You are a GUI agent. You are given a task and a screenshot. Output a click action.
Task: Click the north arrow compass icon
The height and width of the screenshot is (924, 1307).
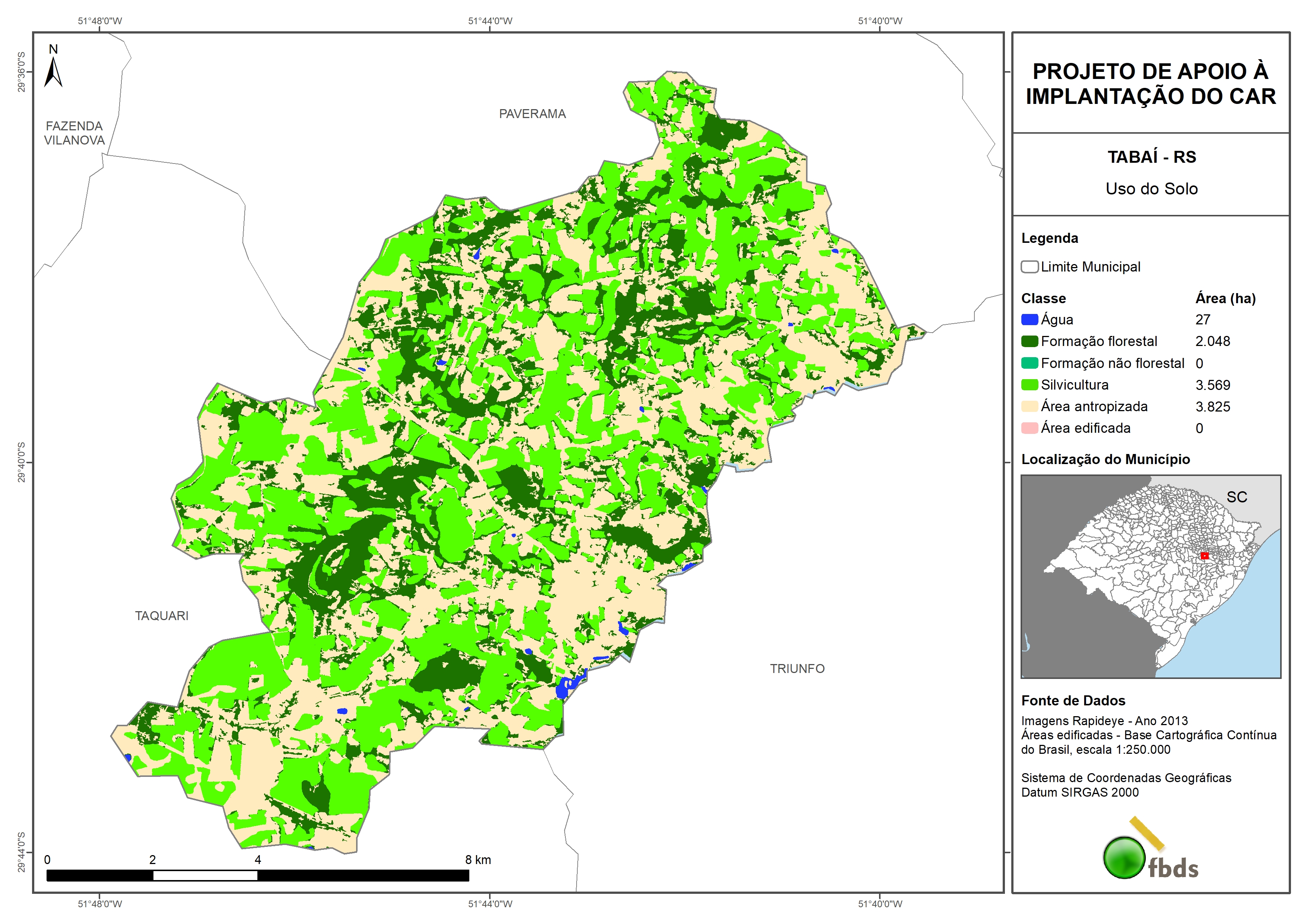[54, 72]
